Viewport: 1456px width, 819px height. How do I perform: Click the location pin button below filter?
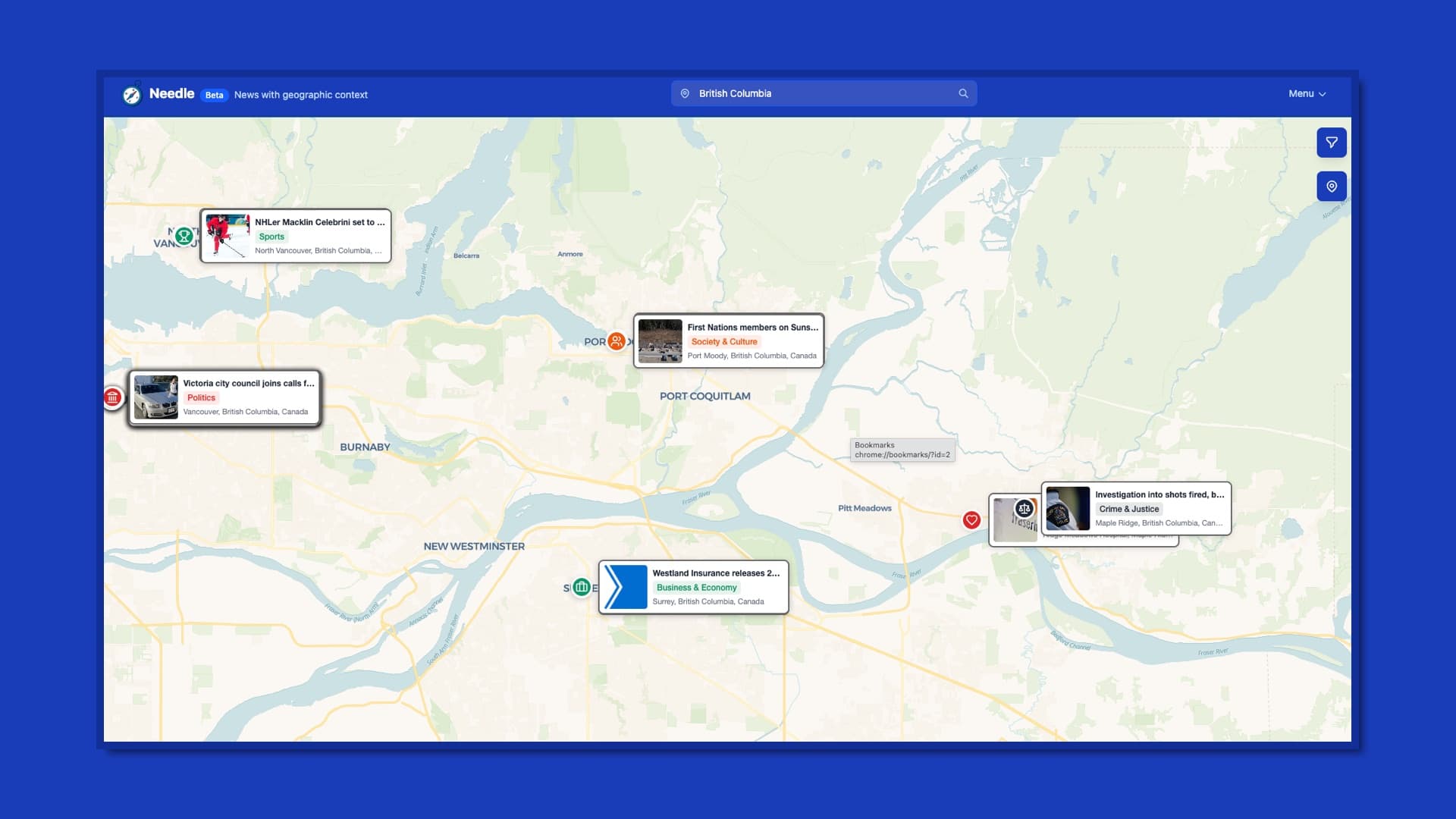point(1331,187)
